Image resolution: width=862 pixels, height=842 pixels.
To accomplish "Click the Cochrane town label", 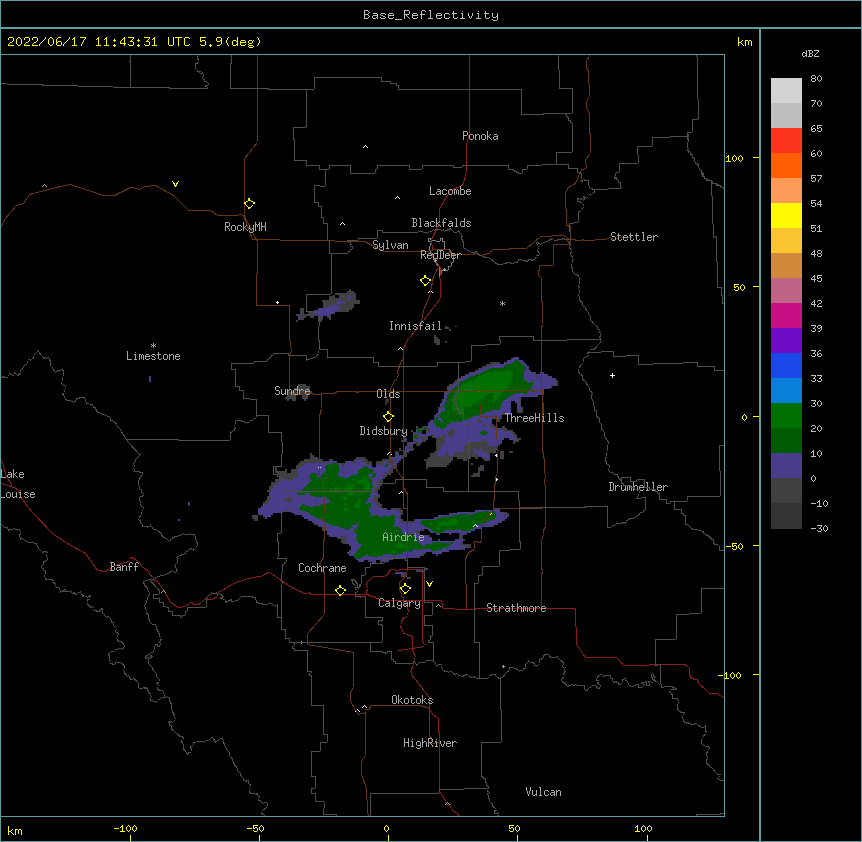I will tap(322, 568).
